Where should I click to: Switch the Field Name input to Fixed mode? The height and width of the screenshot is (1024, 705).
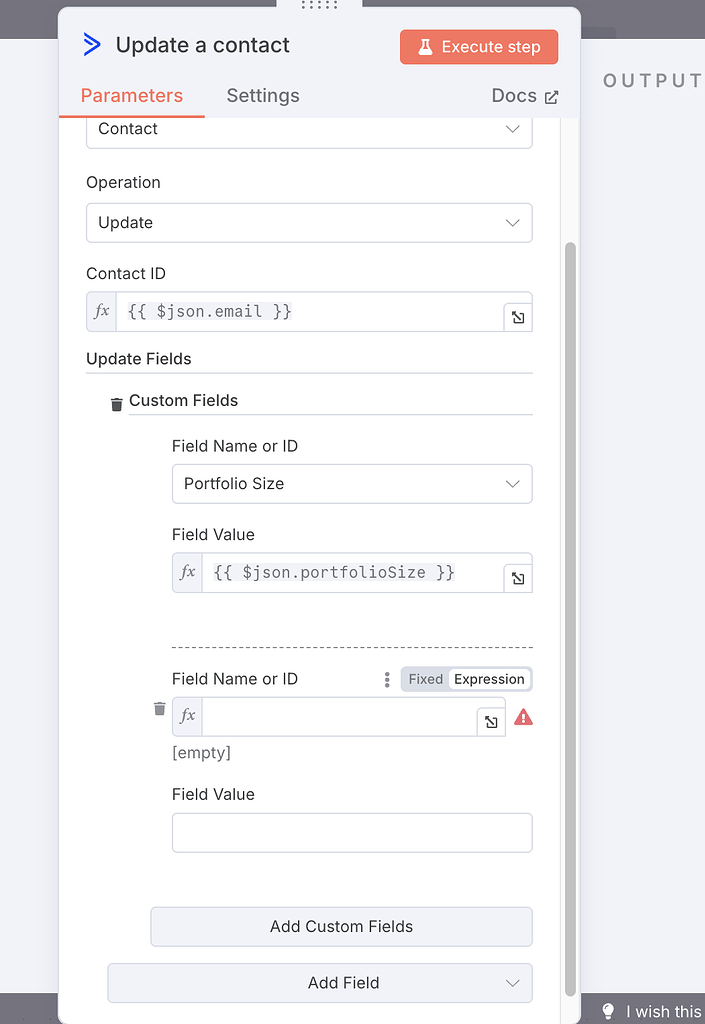(425, 679)
